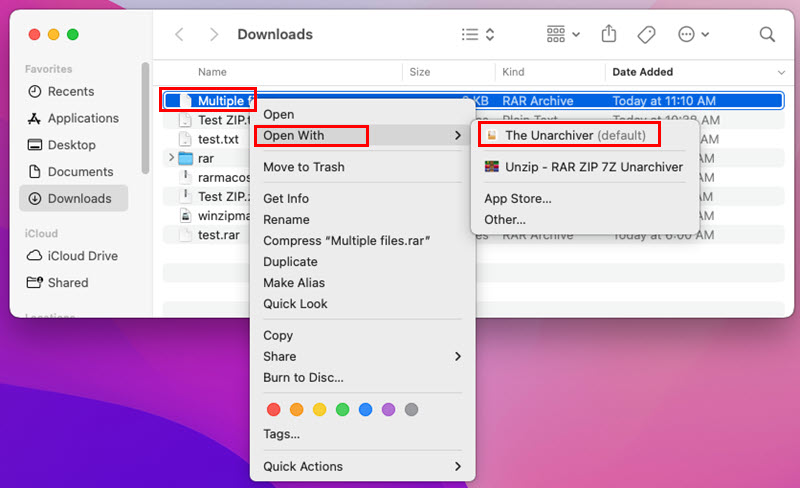Apply the green tag color

(x=342, y=409)
